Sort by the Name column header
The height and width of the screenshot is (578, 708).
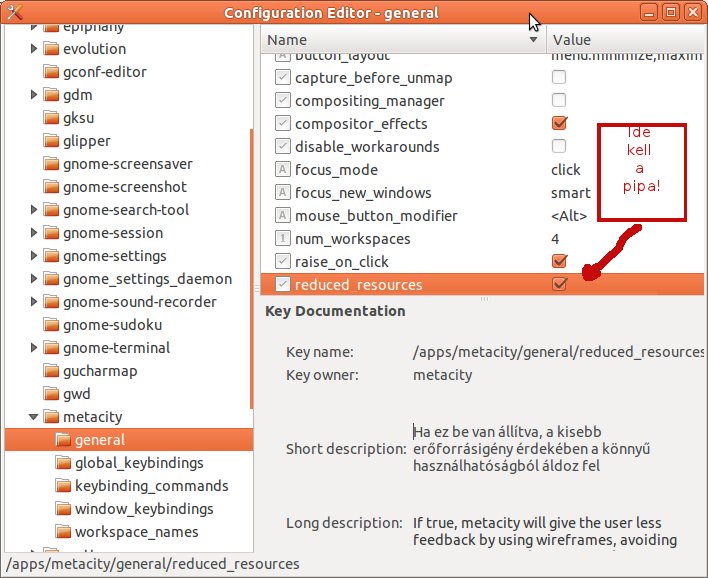pyautogui.click(x=404, y=40)
